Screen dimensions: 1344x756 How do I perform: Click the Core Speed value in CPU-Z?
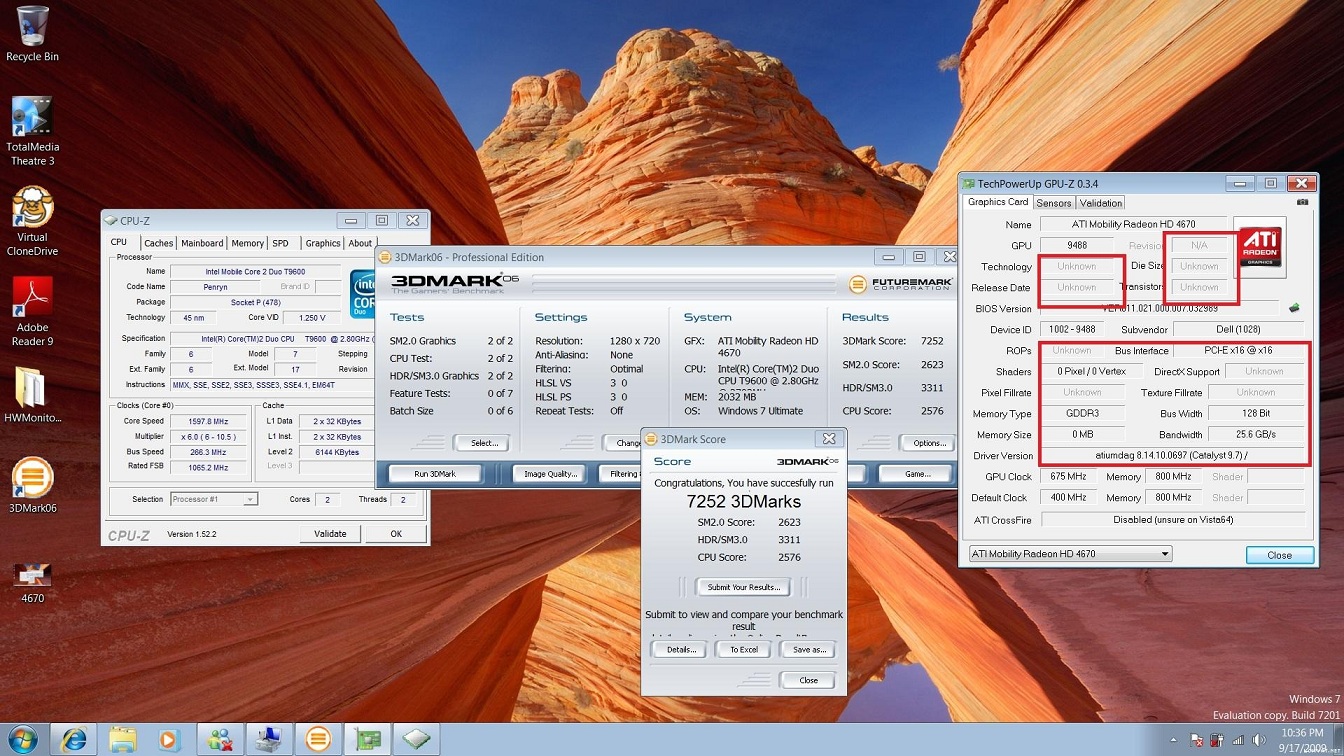208,422
